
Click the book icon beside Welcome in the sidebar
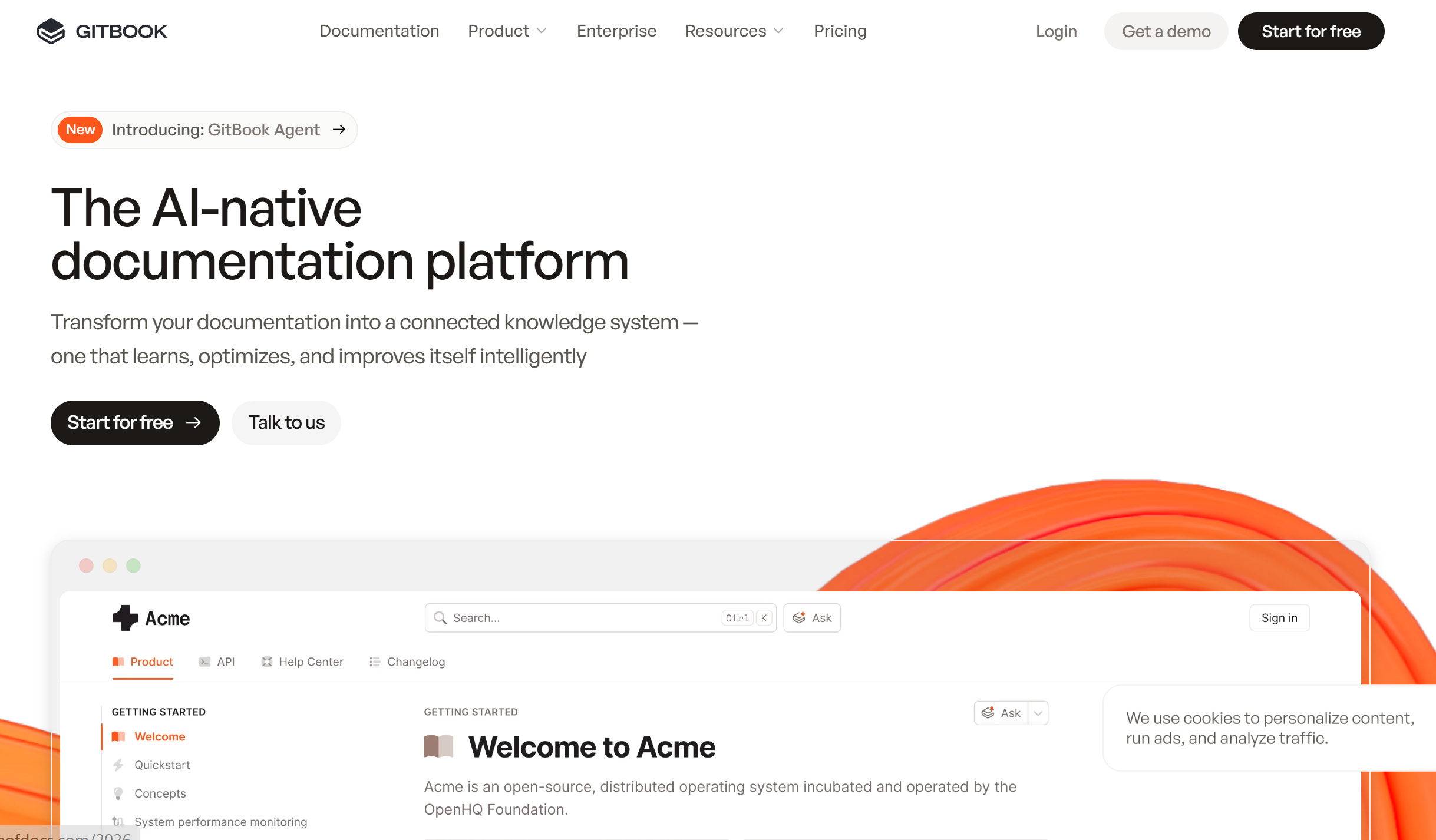(x=118, y=736)
